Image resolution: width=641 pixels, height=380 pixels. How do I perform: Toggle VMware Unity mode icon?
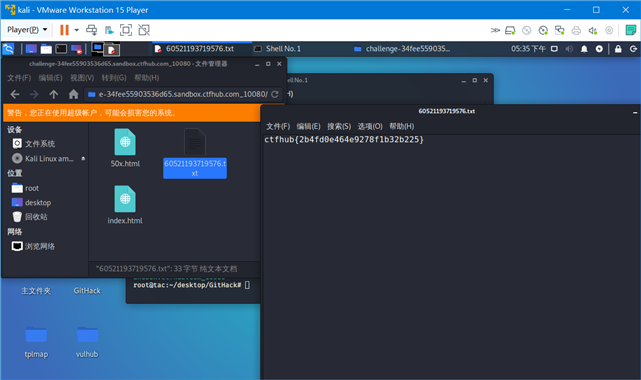click(x=144, y=30)
